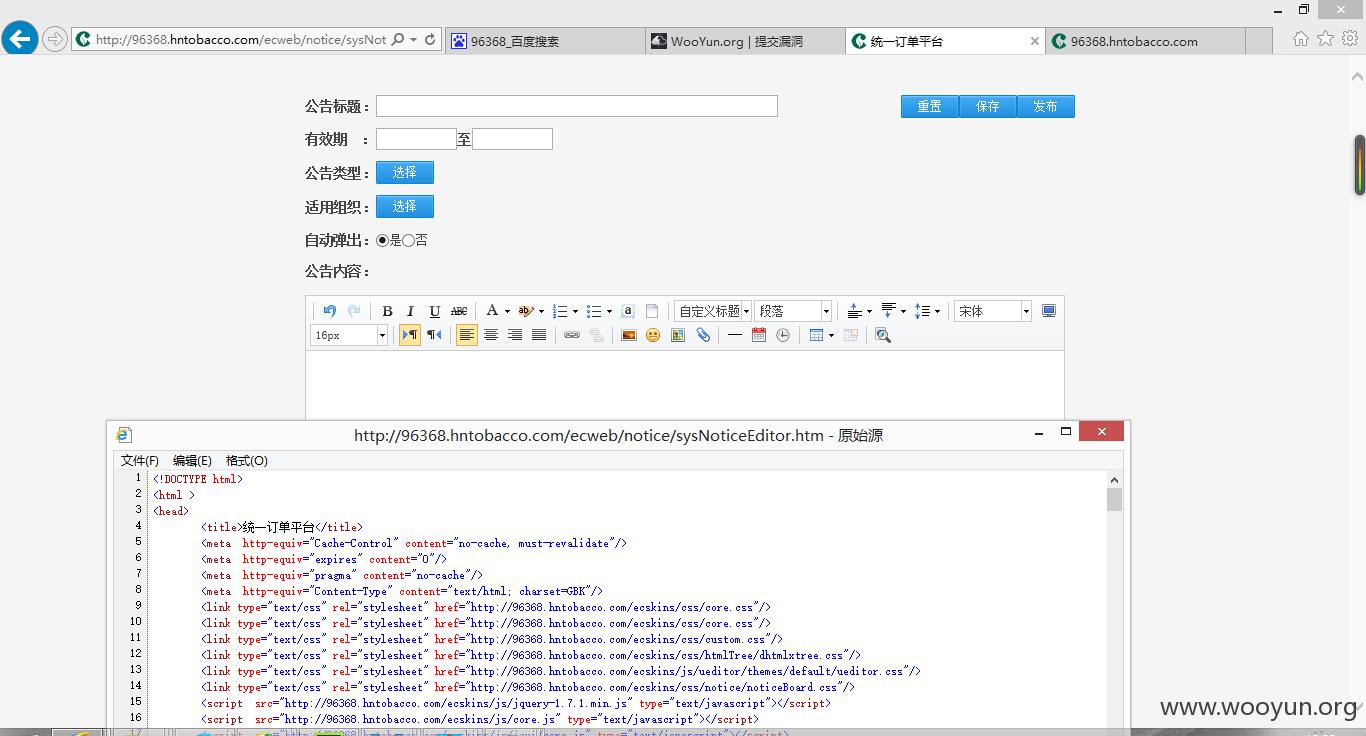Screen dimensions: 1366x736
Task: Switch to the 96368.hntobacco.com tab
Action: coord(1145,41)
